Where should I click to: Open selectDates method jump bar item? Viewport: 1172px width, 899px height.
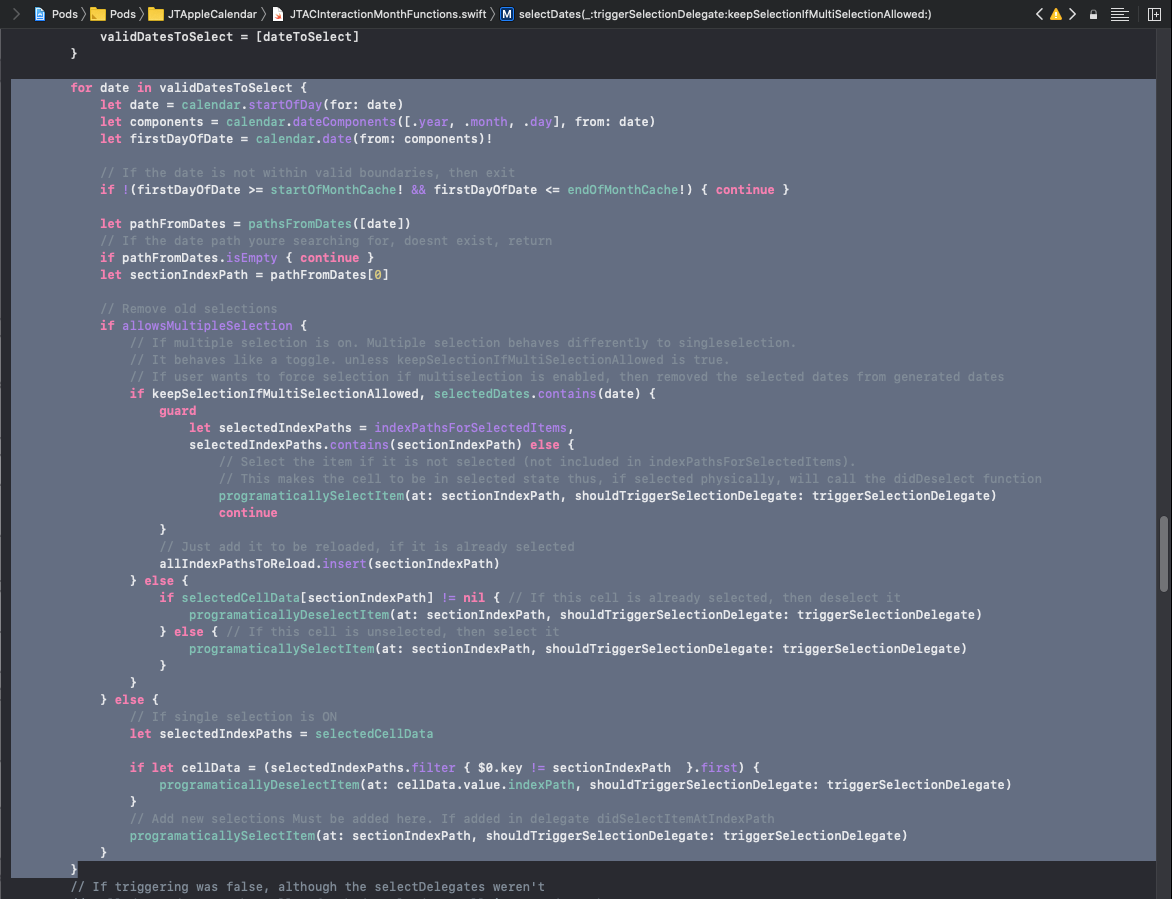pyautogui.click(x=716, y=14)
